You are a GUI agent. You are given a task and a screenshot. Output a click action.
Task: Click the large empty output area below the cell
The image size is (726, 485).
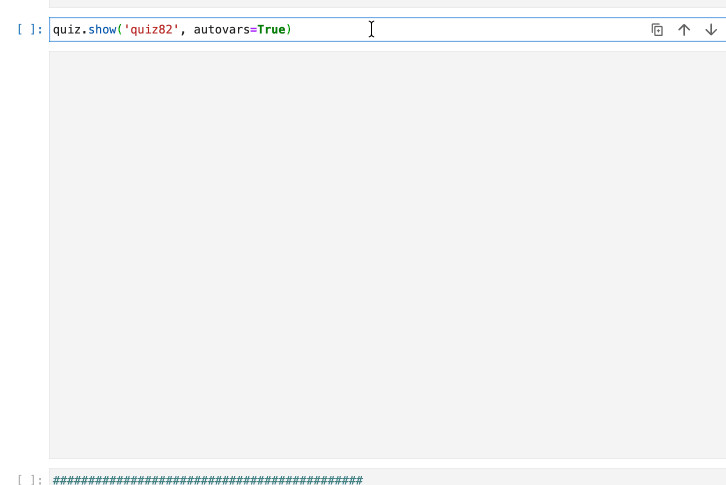click(x=387, y=255)
